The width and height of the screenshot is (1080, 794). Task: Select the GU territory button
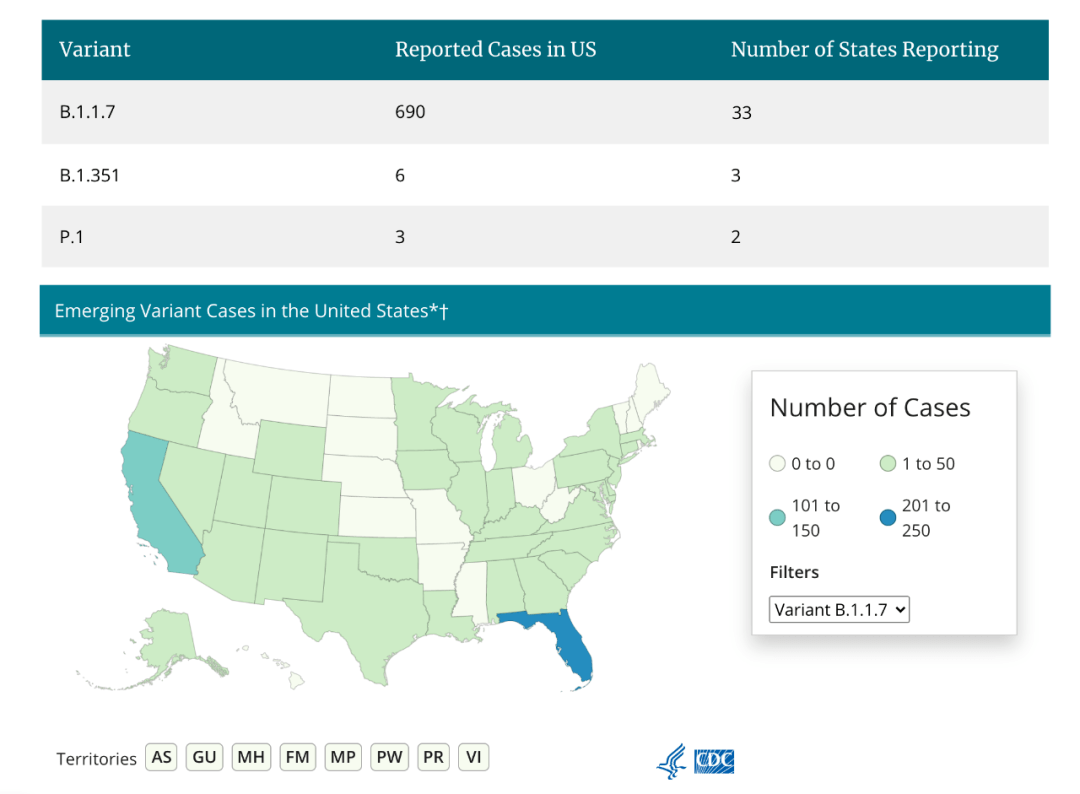pyautogui.click(x=205, y=757)
